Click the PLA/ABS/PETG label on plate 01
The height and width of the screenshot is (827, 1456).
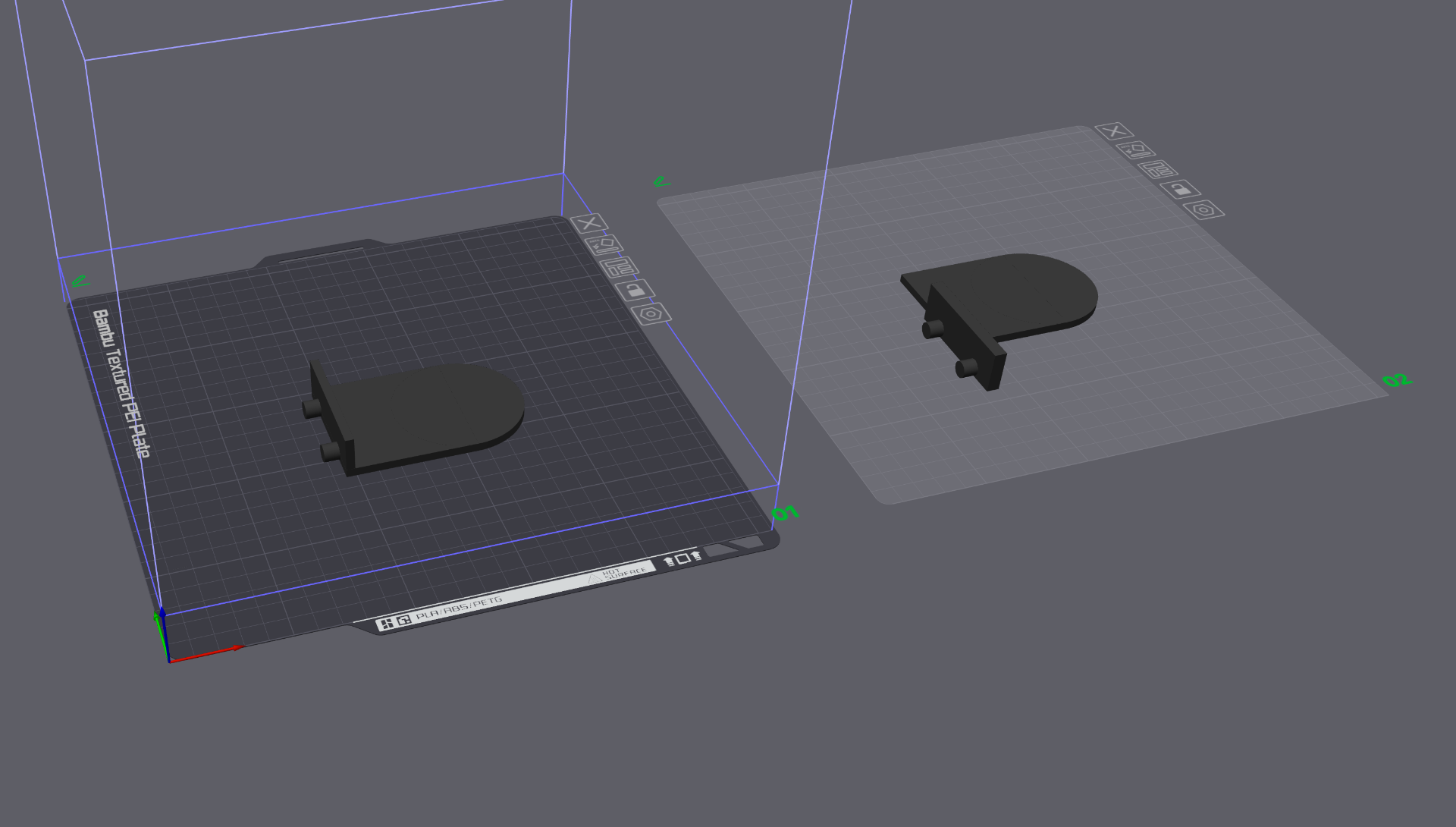(x=460, y=608)
